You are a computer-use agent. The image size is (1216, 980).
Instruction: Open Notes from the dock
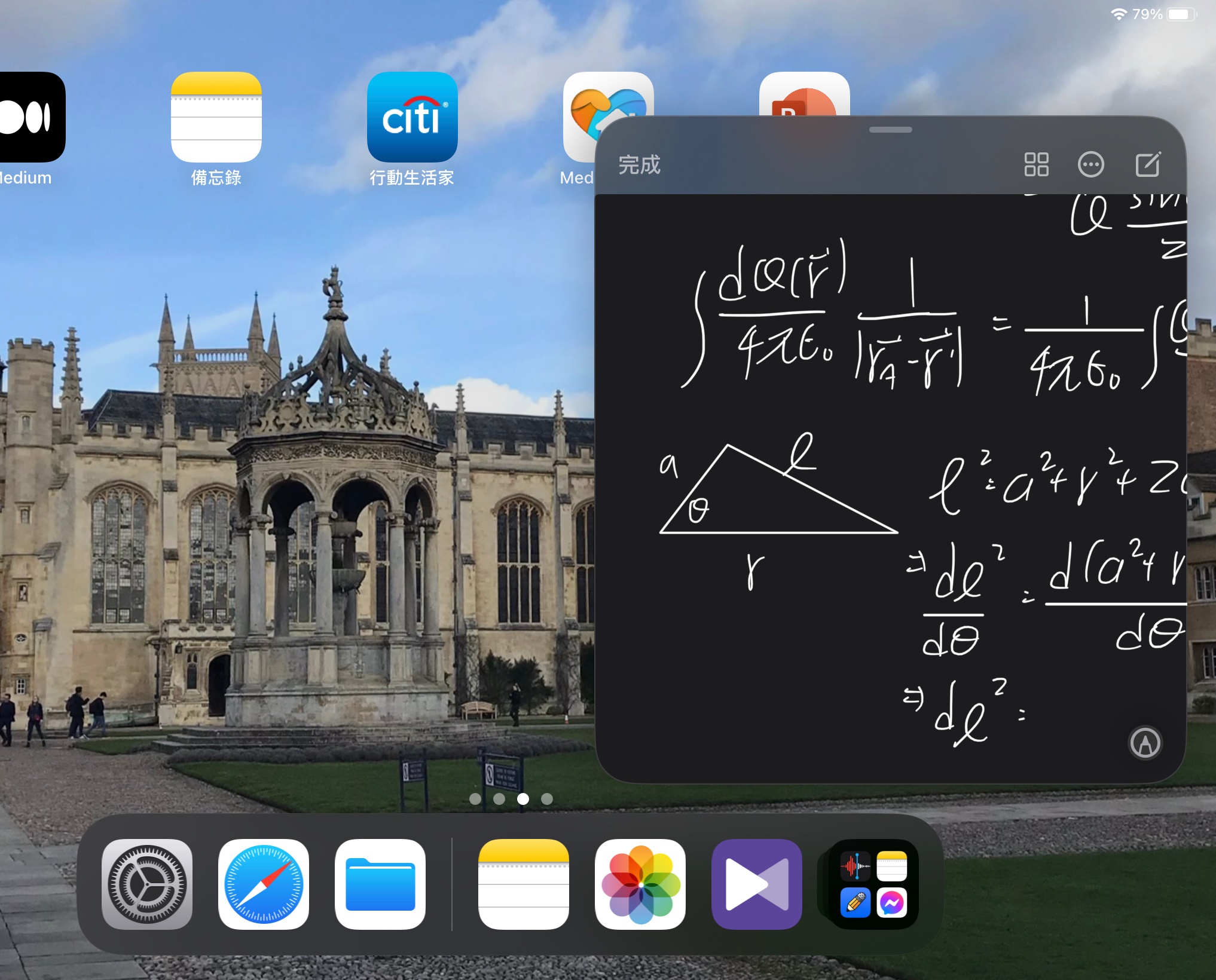pos(523,884)
